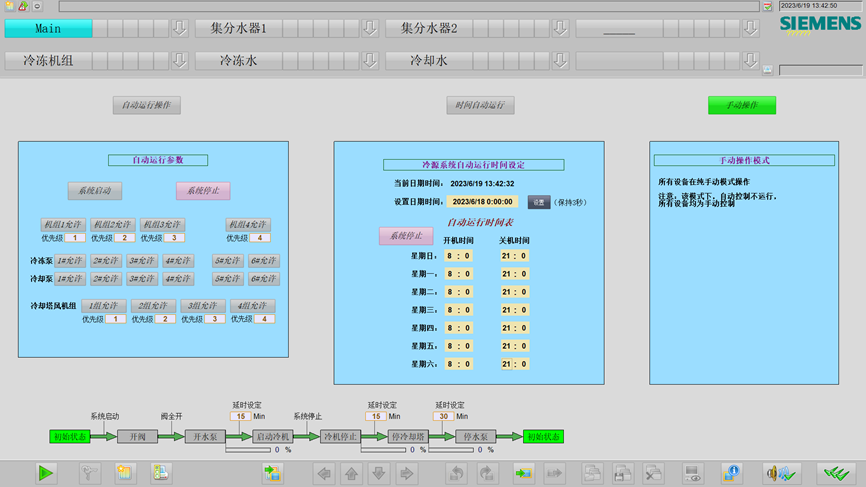Toggle the cooling tower 1组允许 button

104,306
